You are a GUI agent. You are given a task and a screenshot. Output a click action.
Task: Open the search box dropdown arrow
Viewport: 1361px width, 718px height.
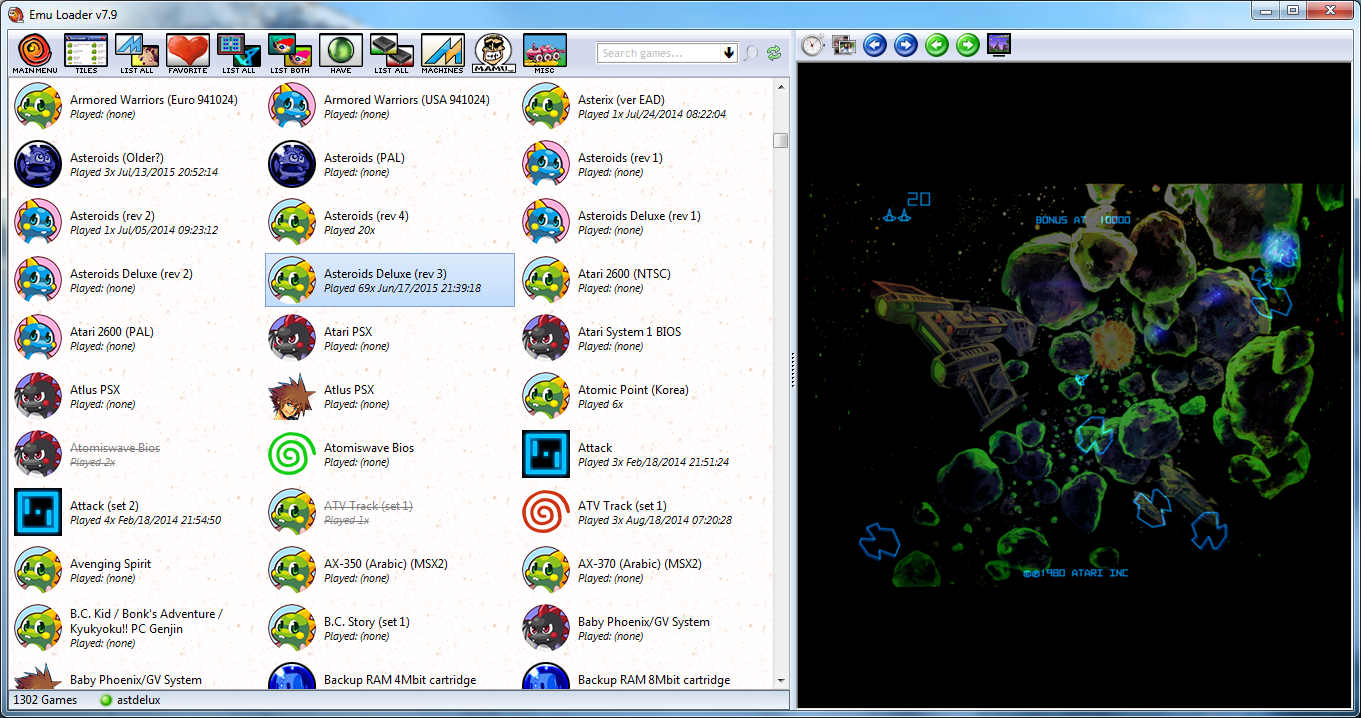pos(729,53)
